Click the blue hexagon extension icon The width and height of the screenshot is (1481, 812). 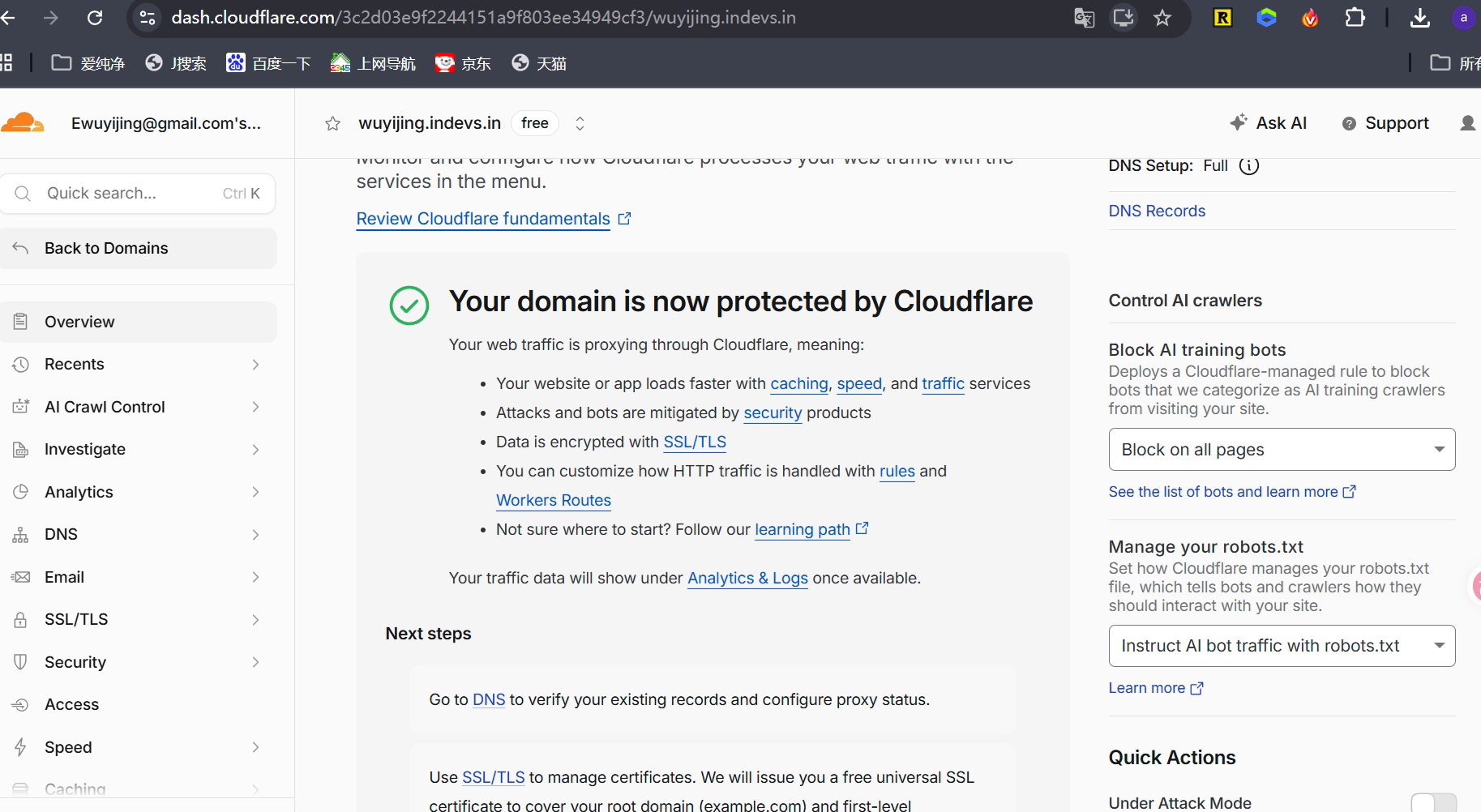coord(1266,18)
